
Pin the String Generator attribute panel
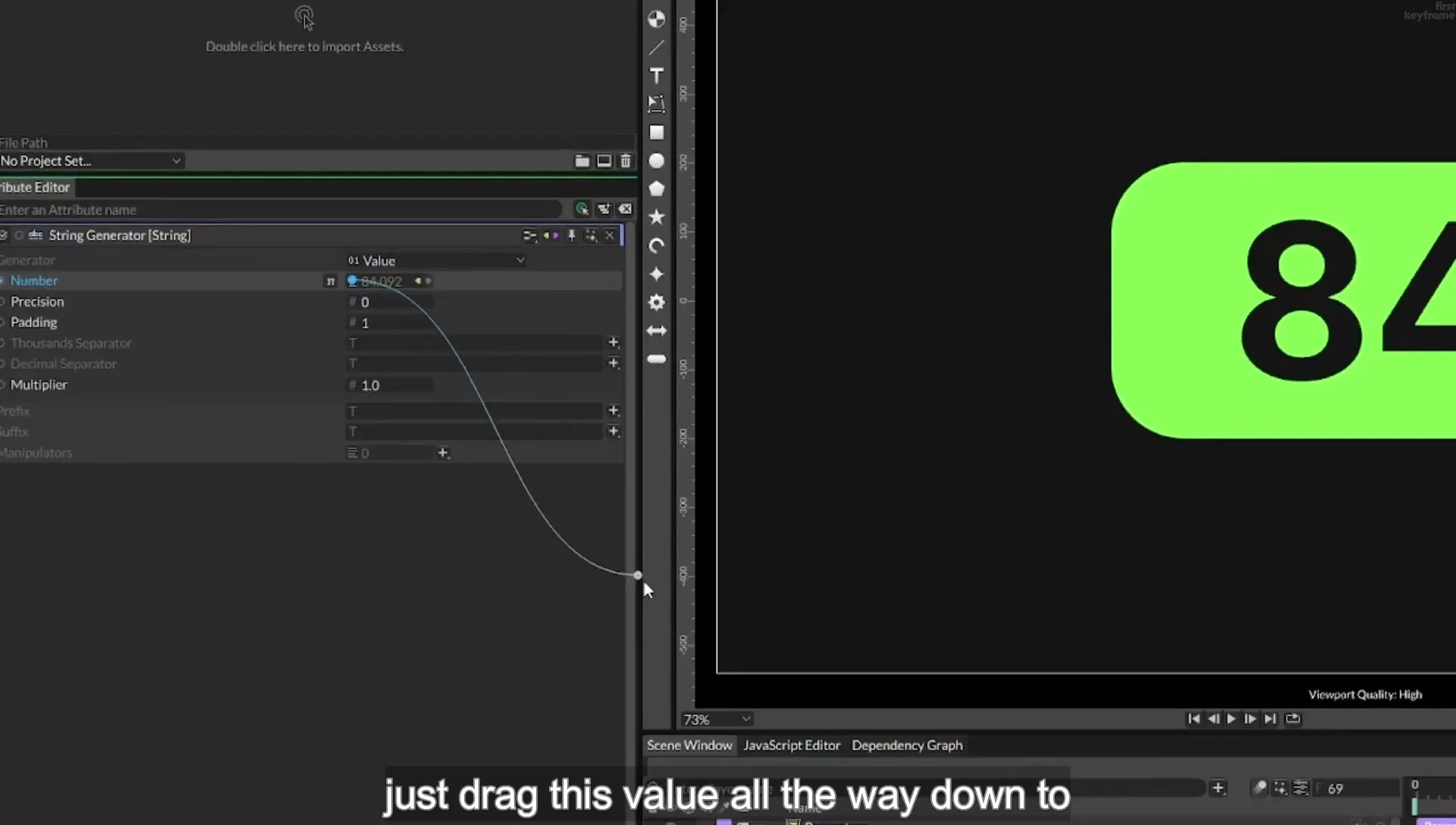[572, 236]
